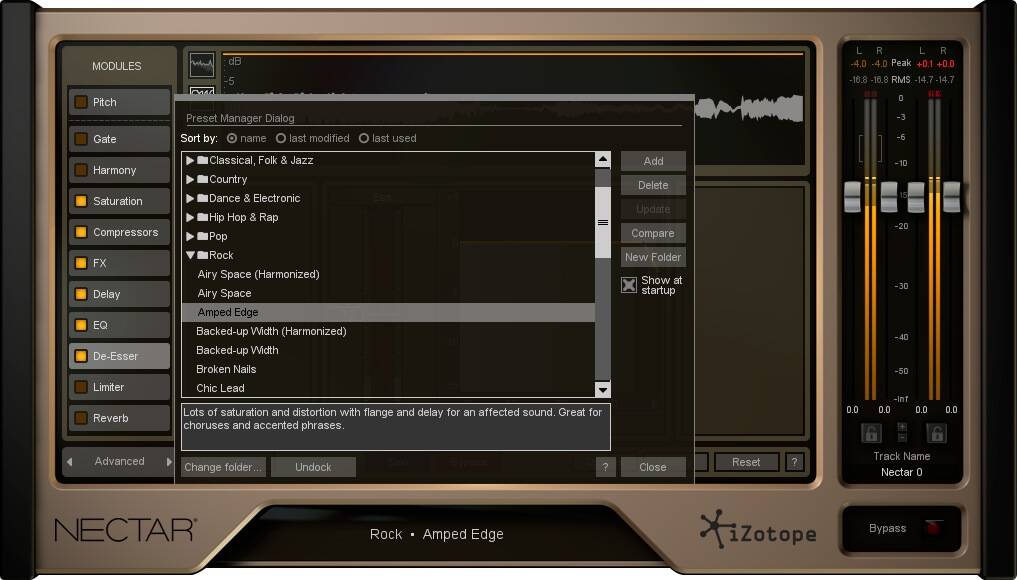Click the Nectar 0 track name field
Viewport: 1017px width, 580px height.
pos(902,472)
